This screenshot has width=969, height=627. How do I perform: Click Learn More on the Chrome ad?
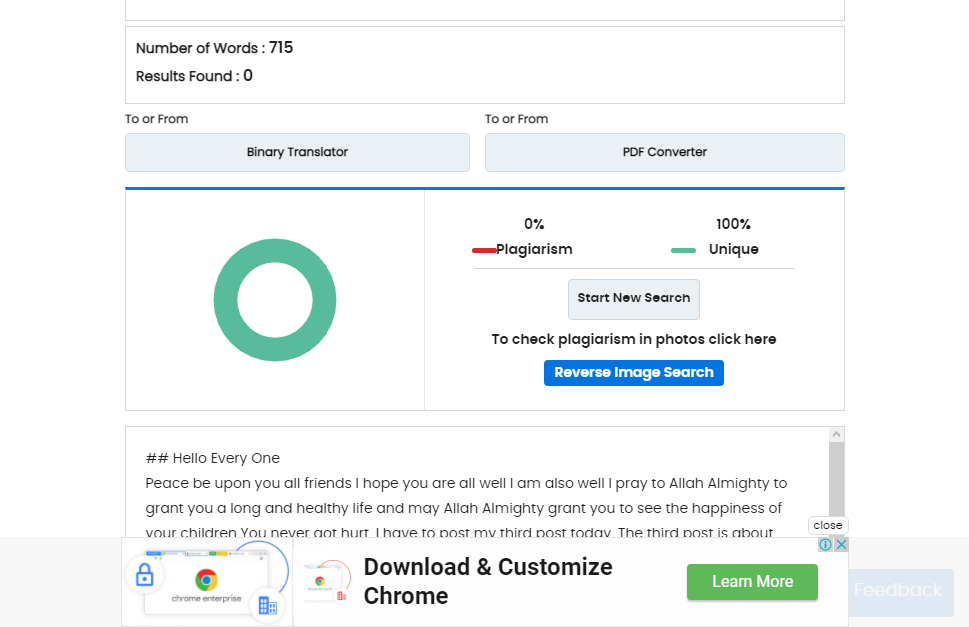point(752,581)
